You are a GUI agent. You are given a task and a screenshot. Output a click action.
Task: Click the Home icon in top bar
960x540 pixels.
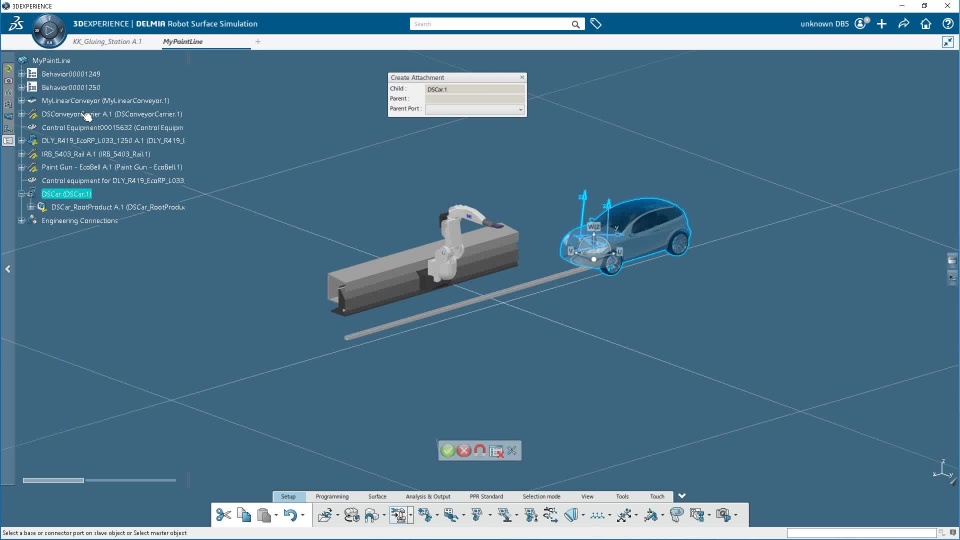926,24
